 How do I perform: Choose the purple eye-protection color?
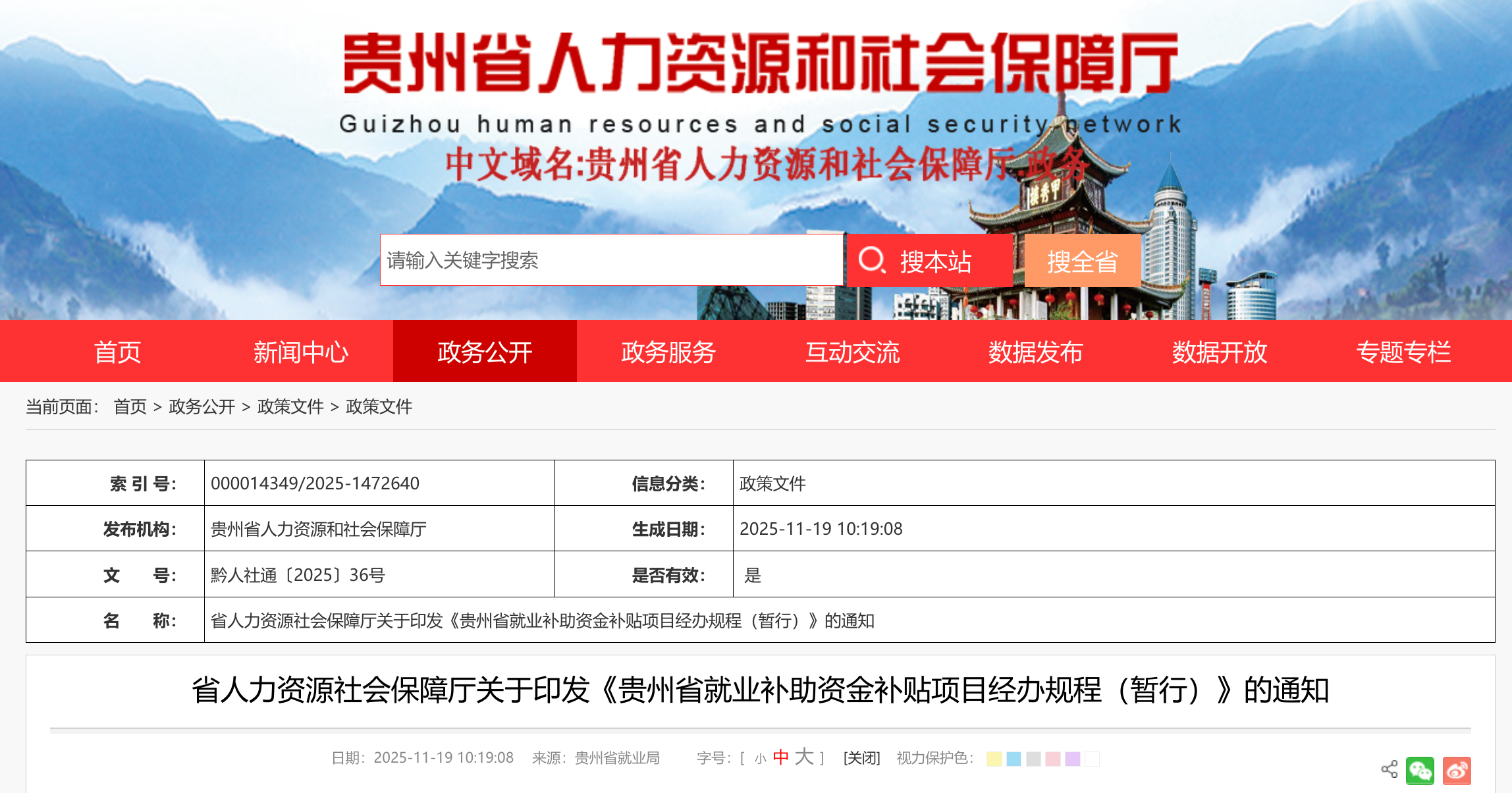tap(1073, 759)
